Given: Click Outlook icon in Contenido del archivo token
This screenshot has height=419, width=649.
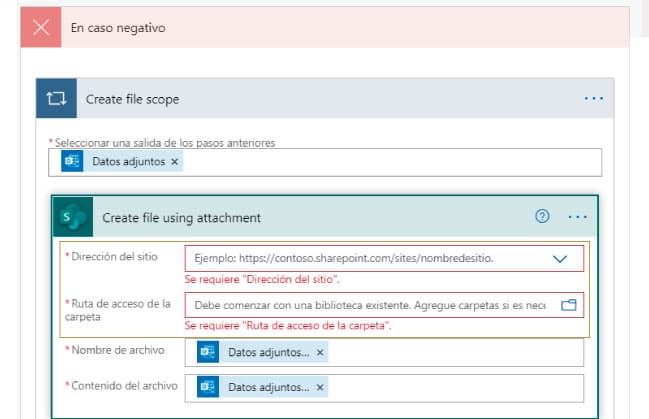Looking at the screenshot, I should [207, 387].
